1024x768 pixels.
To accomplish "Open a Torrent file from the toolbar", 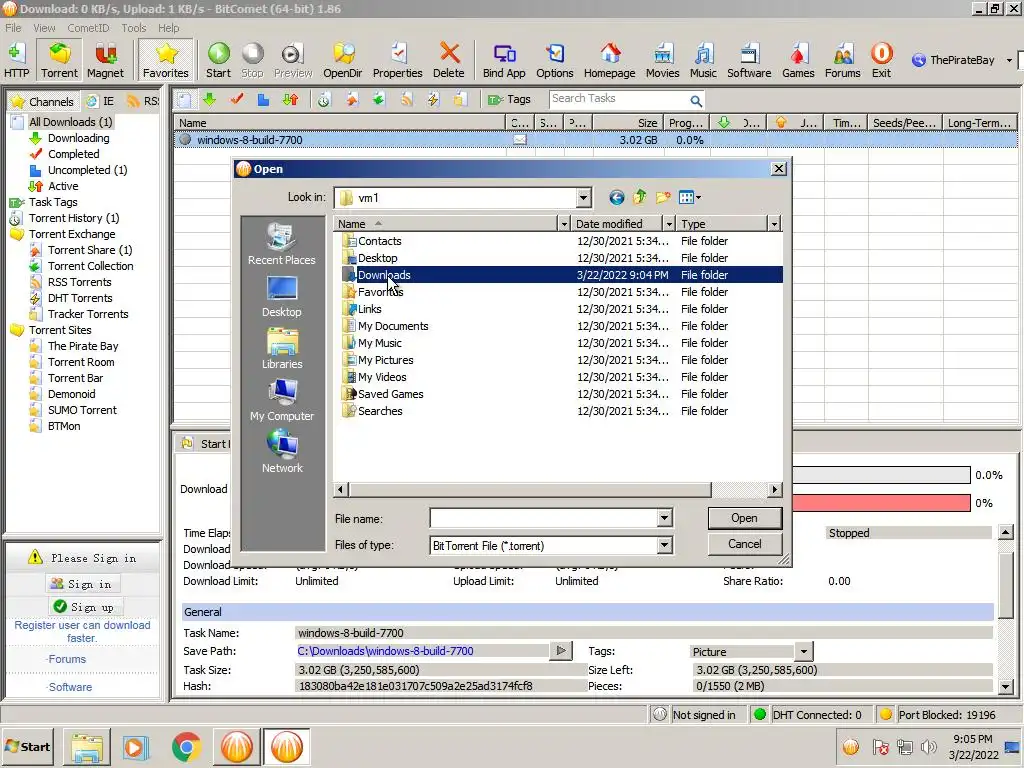I will [x=59, y=60].
